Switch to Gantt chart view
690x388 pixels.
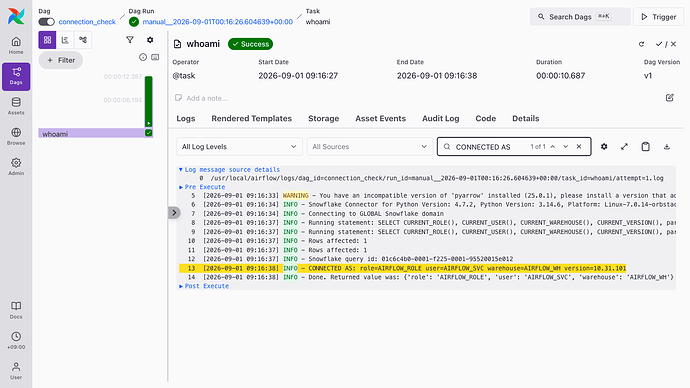tap(65, 40)
